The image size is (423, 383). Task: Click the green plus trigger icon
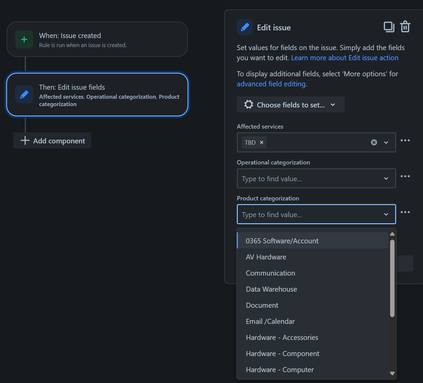point(24,39)
